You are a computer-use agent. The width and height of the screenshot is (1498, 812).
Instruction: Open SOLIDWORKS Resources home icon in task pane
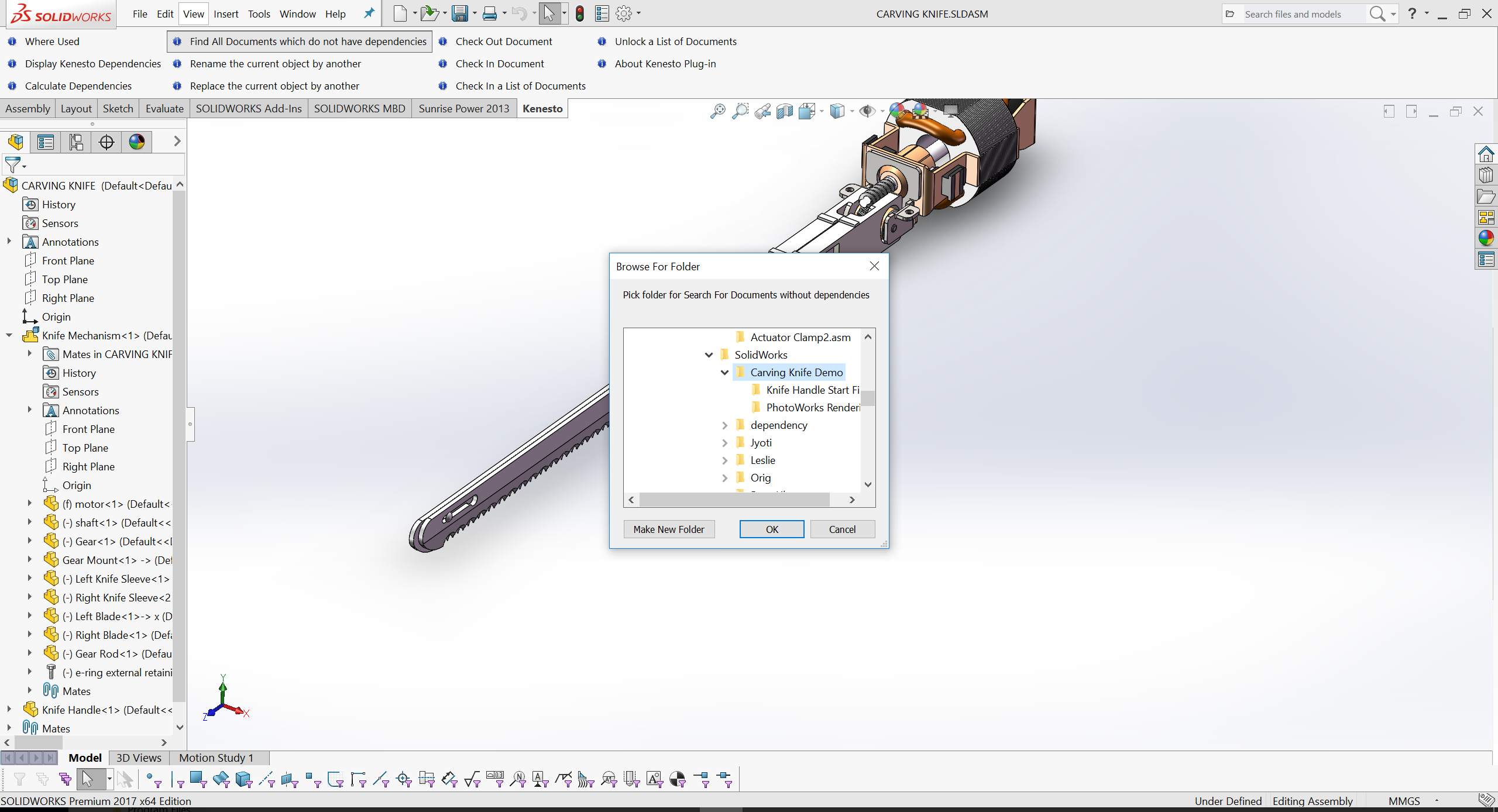[1486, 154]
